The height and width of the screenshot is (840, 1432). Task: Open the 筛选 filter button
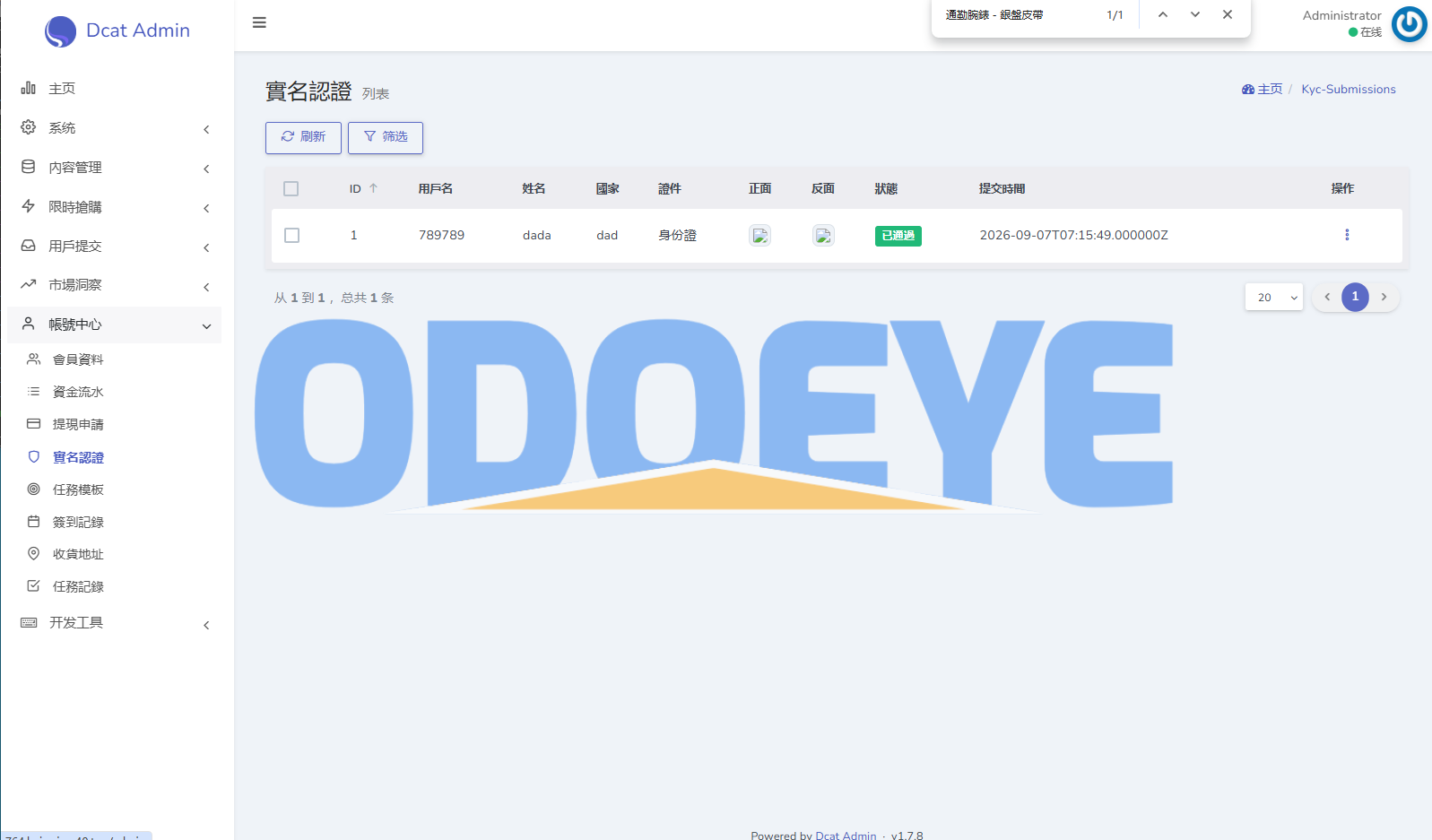coord(386,137)
